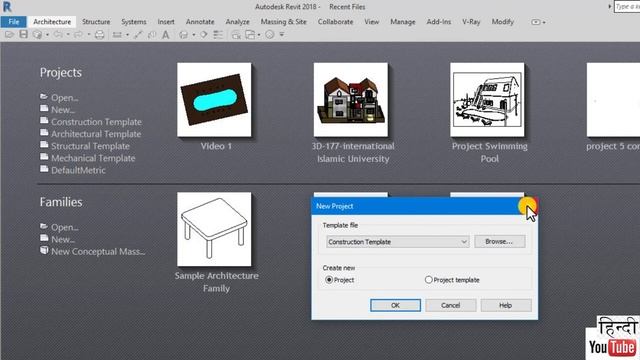
Task: Select the Measure tool icon
Action: [117, 35]
